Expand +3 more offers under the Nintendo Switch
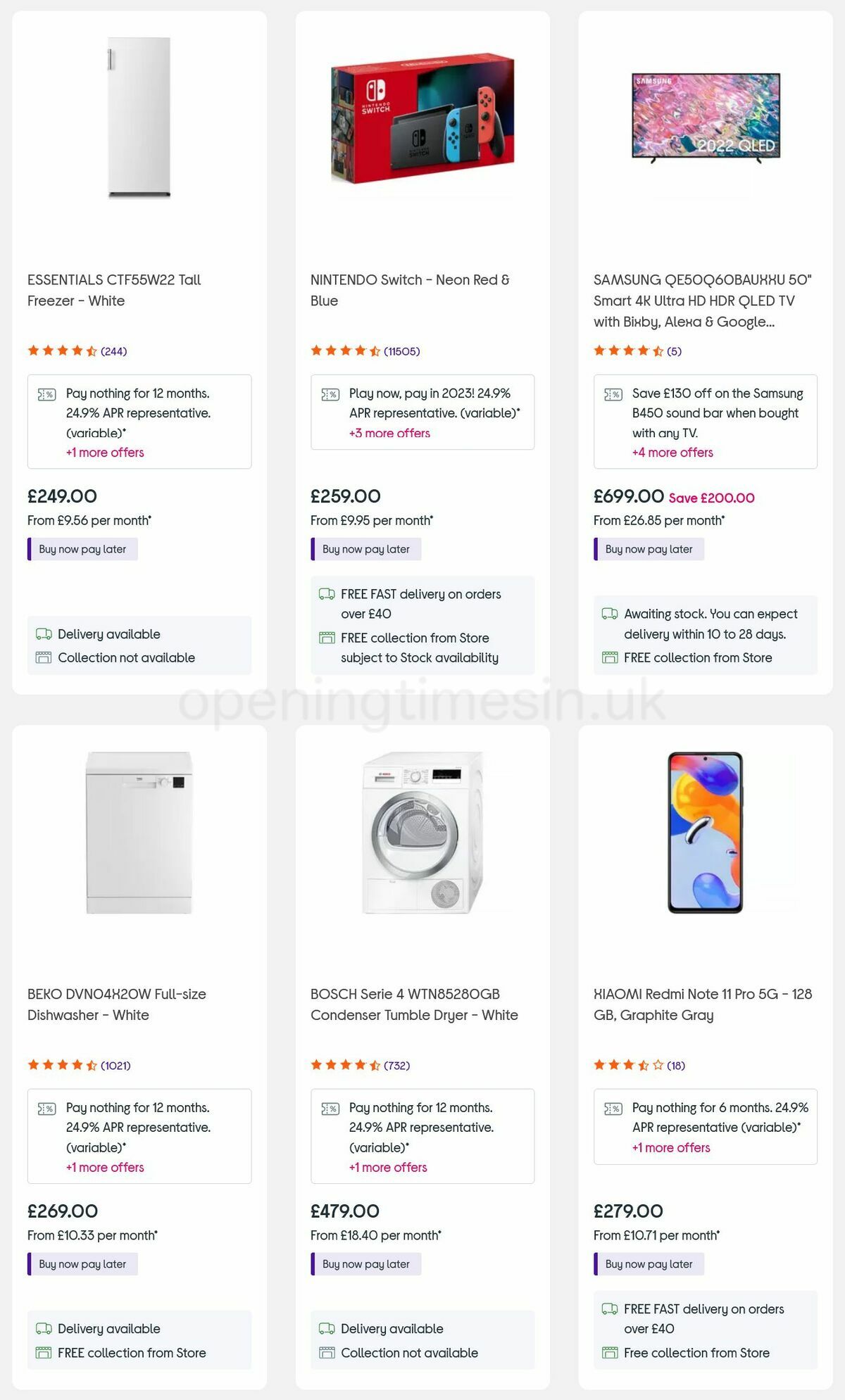 point(389,433)
